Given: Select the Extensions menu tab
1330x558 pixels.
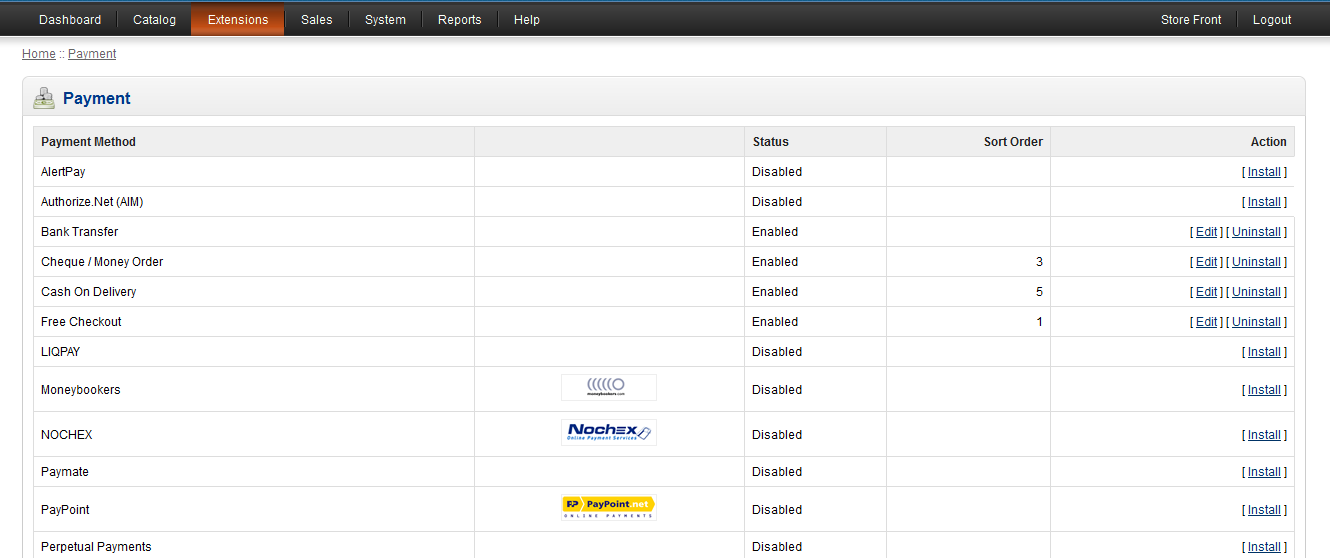Looking at the screenshot, I should [238, 20].
